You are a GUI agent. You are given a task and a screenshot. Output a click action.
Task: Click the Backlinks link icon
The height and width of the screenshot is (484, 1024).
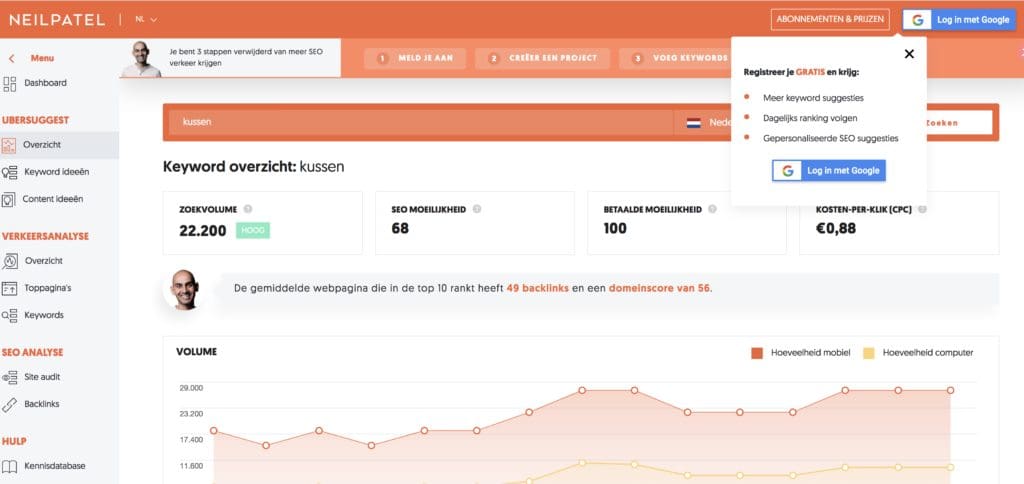pyautogui.click(x=9, y=404)
